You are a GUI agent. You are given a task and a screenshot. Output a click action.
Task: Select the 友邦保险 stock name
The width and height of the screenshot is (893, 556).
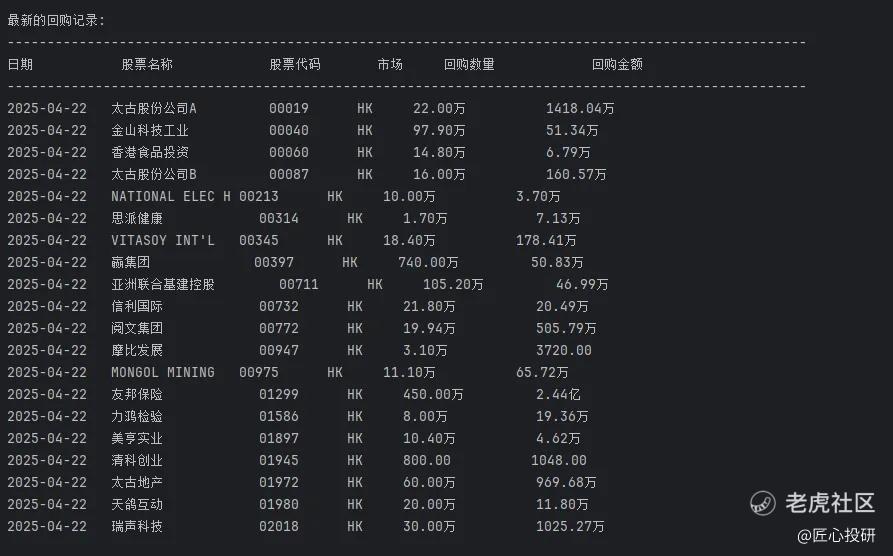pyautogui.click(x=137, y=394)
